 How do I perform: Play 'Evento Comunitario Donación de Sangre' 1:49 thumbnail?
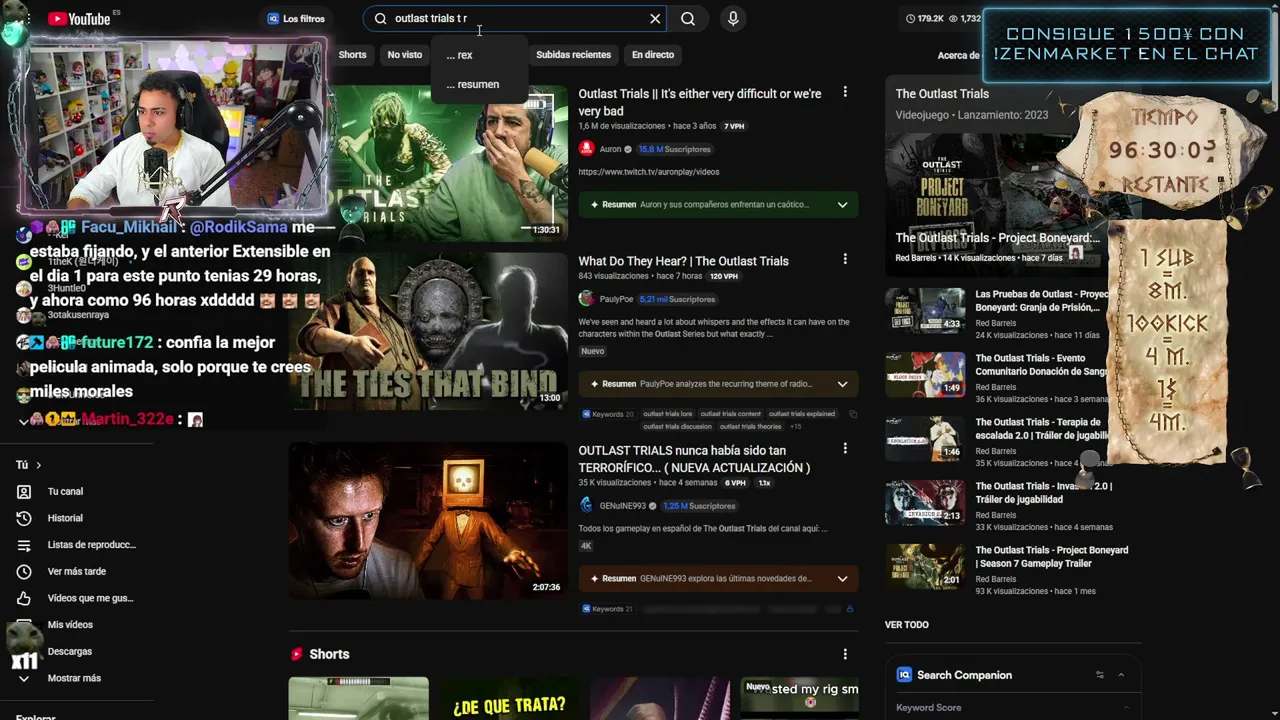[x=925, y=374]
